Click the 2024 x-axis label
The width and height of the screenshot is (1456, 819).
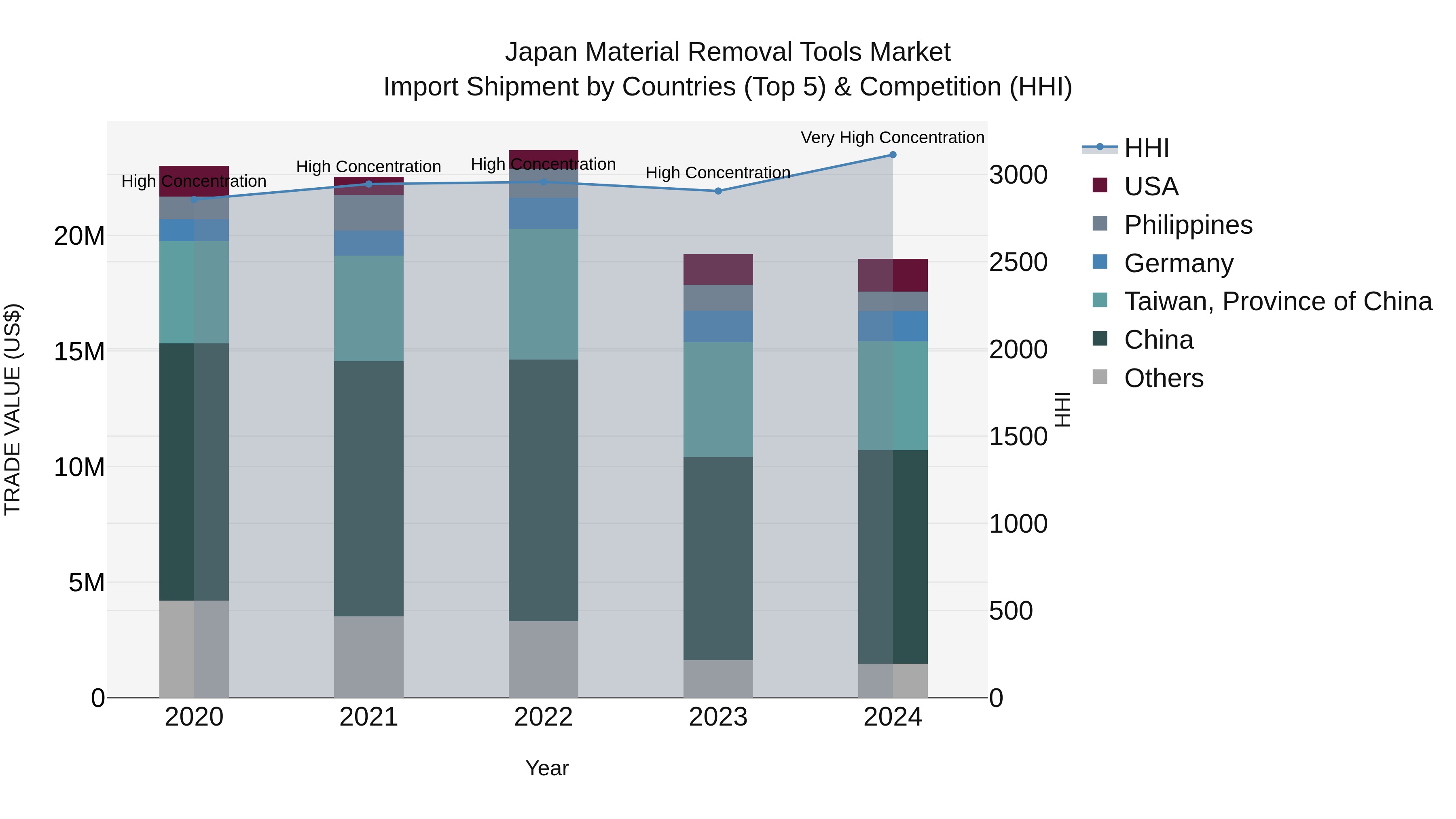pyautogui.click(x=893, y=717)
